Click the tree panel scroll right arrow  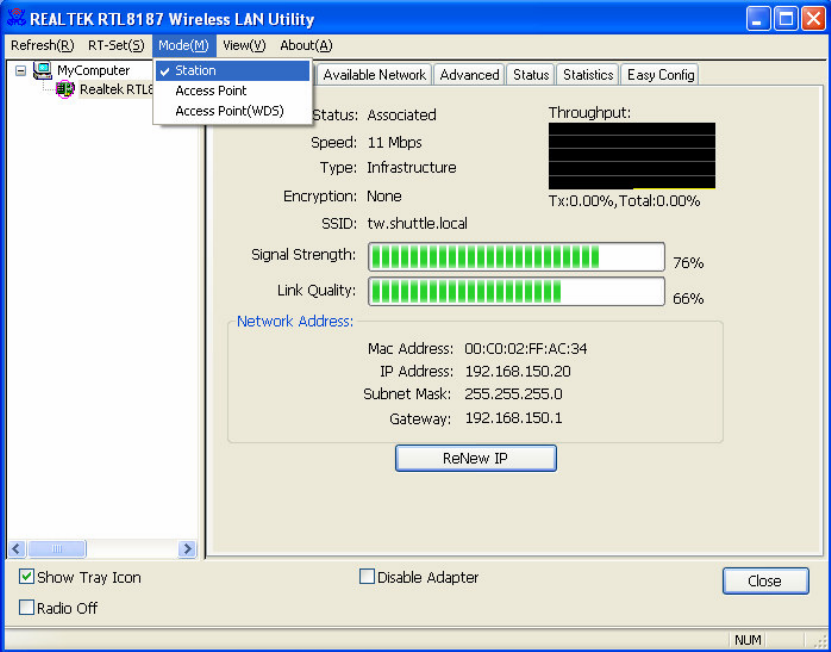(x=187, y=549)
